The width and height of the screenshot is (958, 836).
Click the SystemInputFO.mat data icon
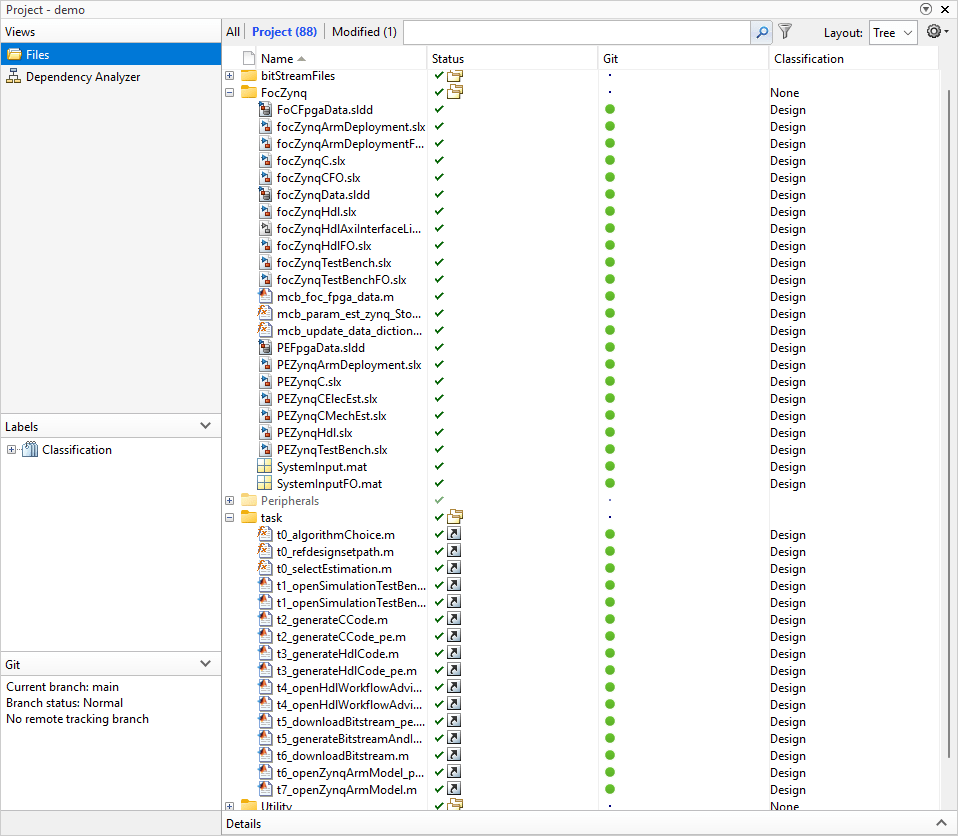click(265, 483)
